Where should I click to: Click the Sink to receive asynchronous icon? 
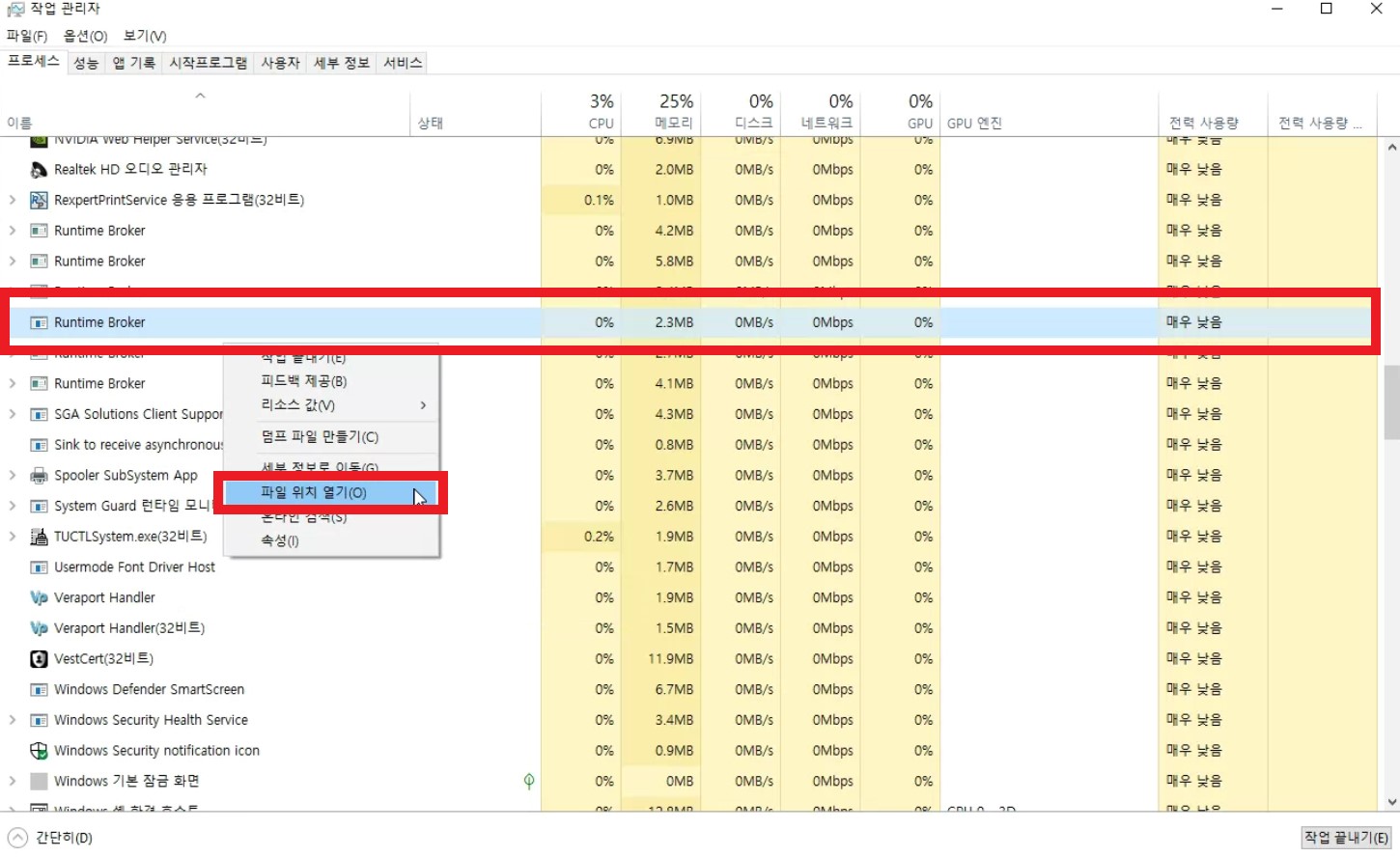click(x=39, y=445)
